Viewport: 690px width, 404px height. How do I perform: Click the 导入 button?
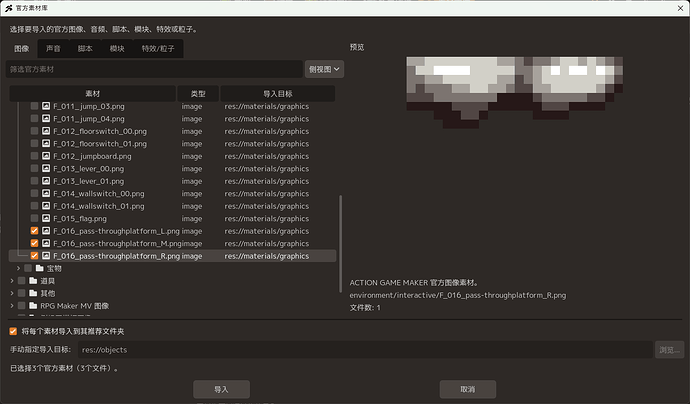coord(221,389)
